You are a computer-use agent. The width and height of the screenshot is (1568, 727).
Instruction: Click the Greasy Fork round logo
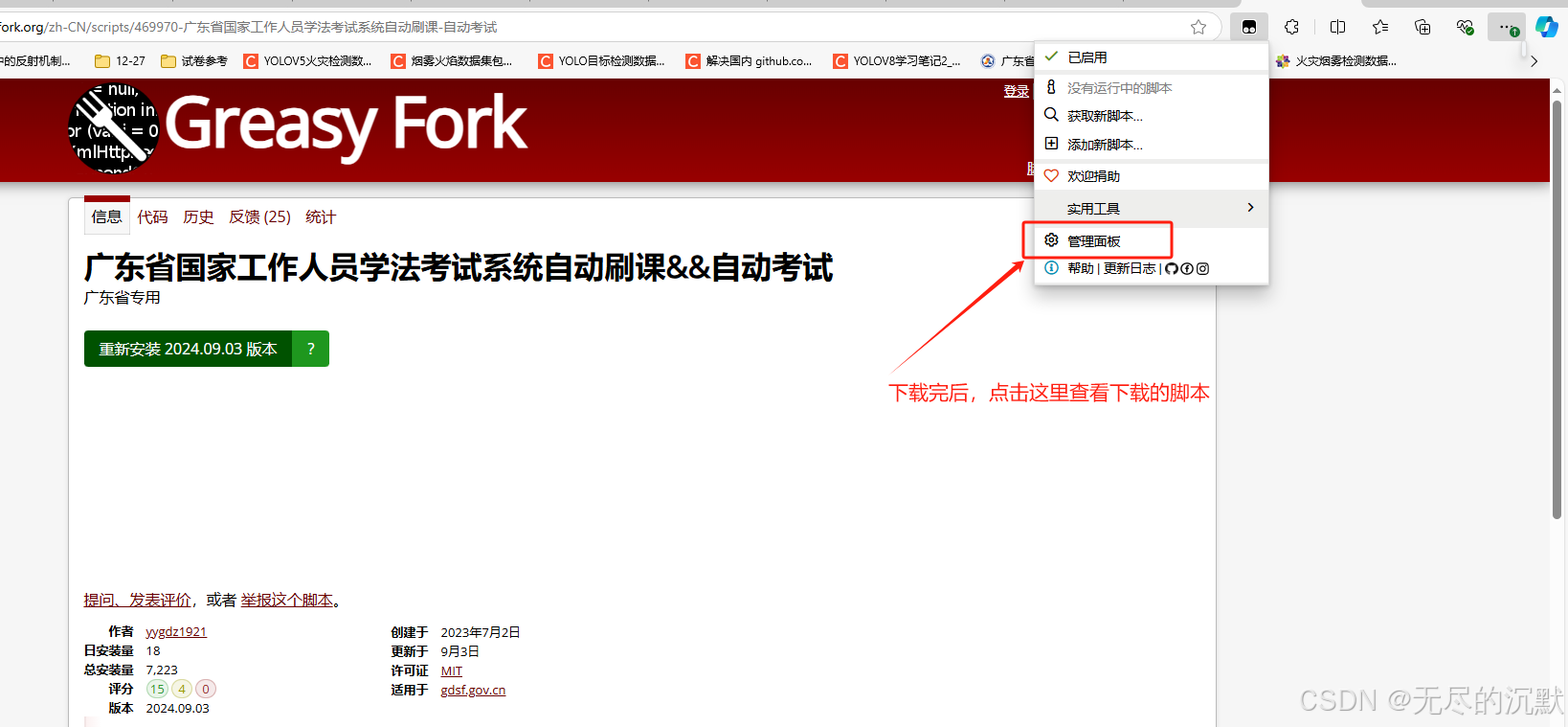tap(113, 129)
